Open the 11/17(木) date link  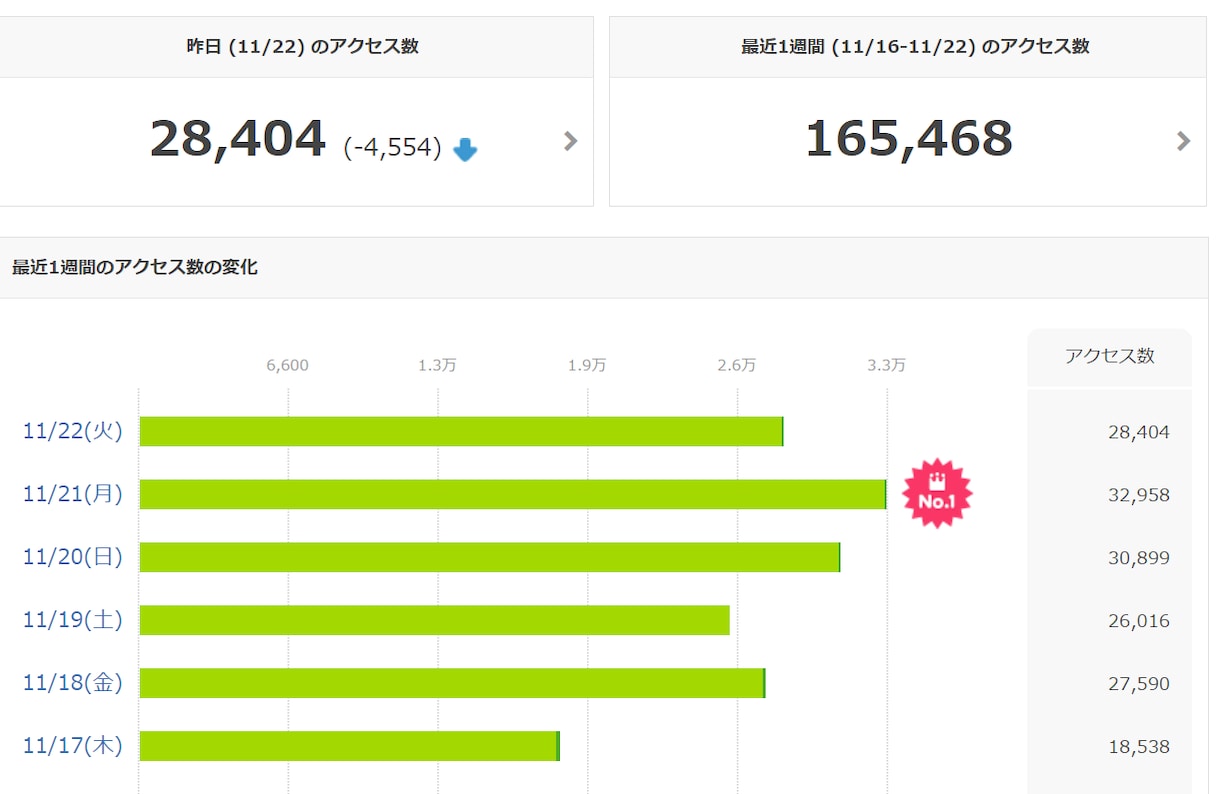pos(73,746)
